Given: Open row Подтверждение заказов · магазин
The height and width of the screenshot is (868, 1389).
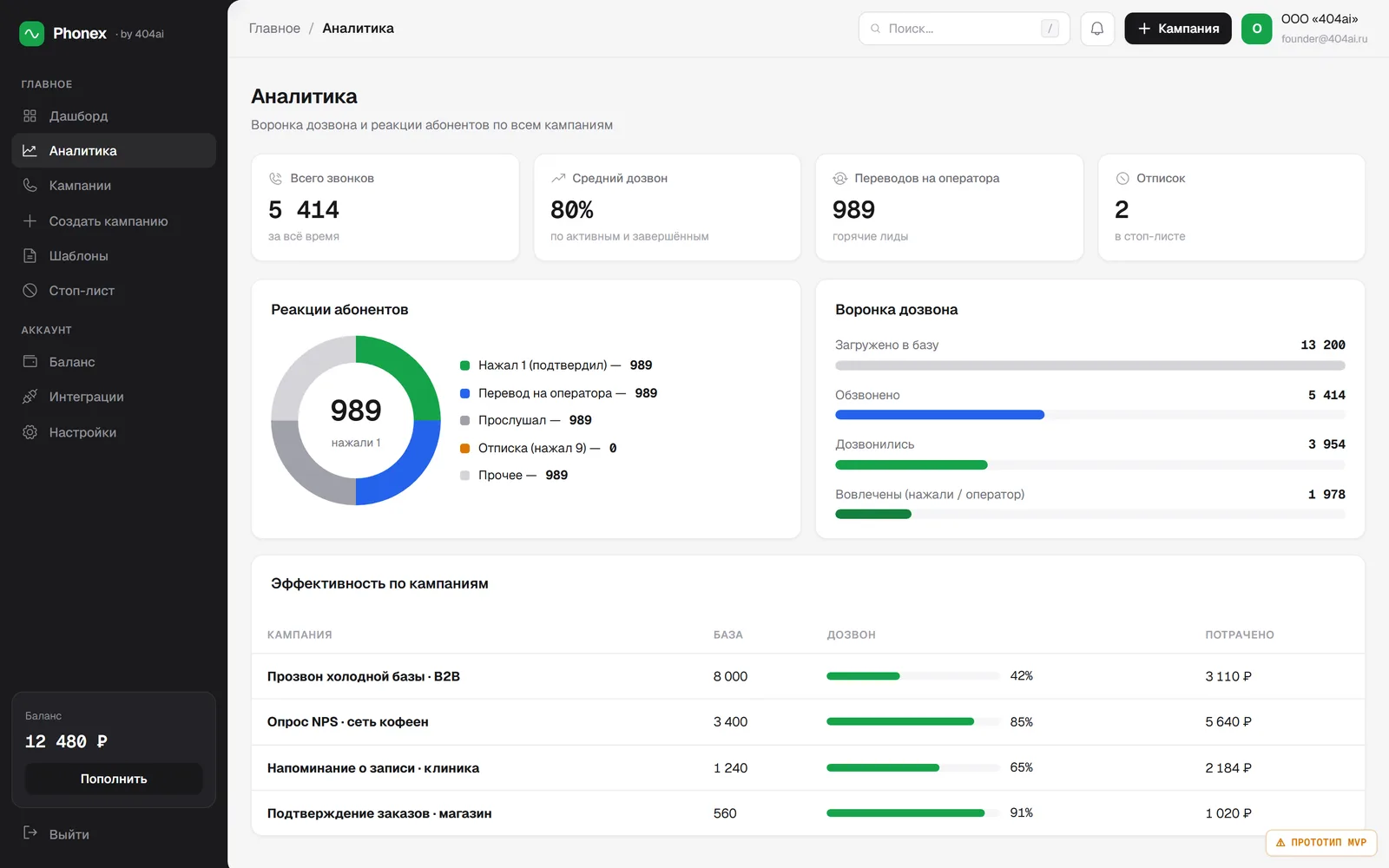Looking at the screenshot, I should (x=807, y=813).
